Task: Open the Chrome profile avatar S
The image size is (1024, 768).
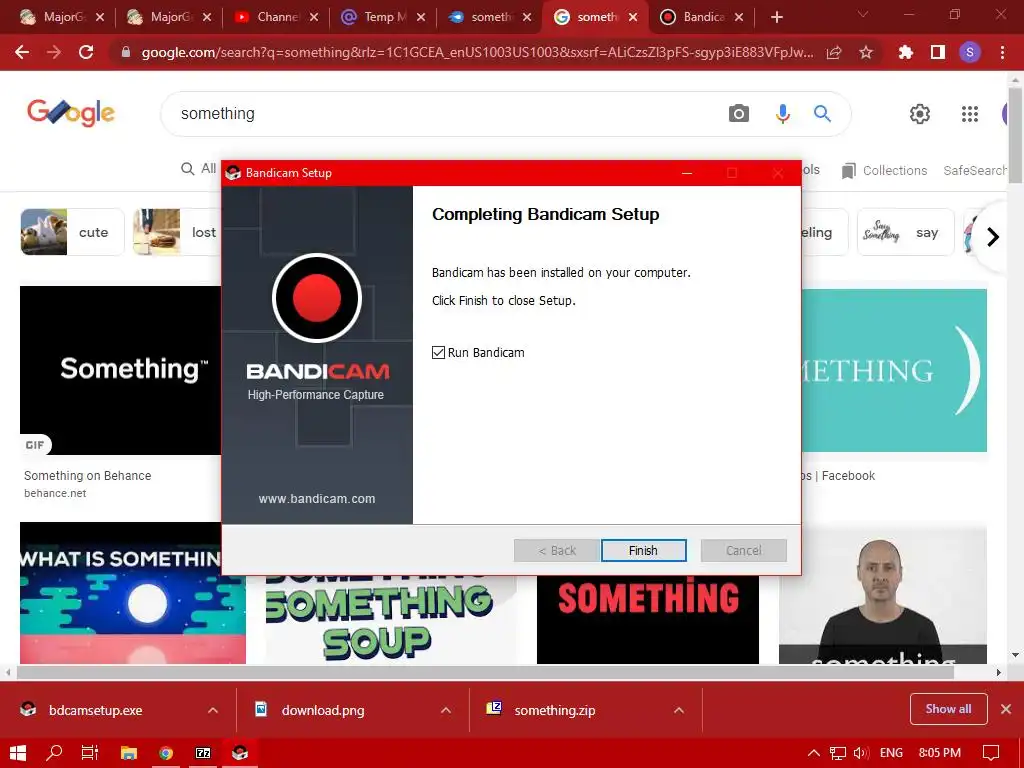Action: (970, 52)
